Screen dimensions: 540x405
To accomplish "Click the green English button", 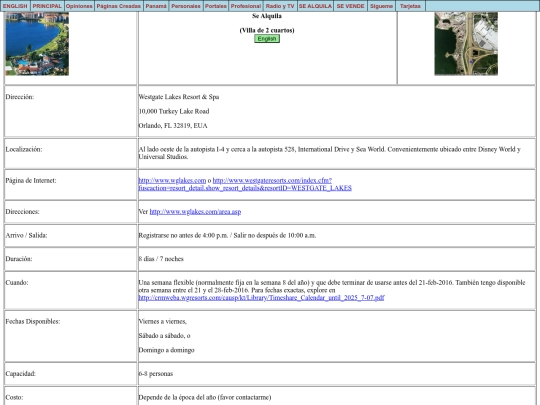I will 267,39.
